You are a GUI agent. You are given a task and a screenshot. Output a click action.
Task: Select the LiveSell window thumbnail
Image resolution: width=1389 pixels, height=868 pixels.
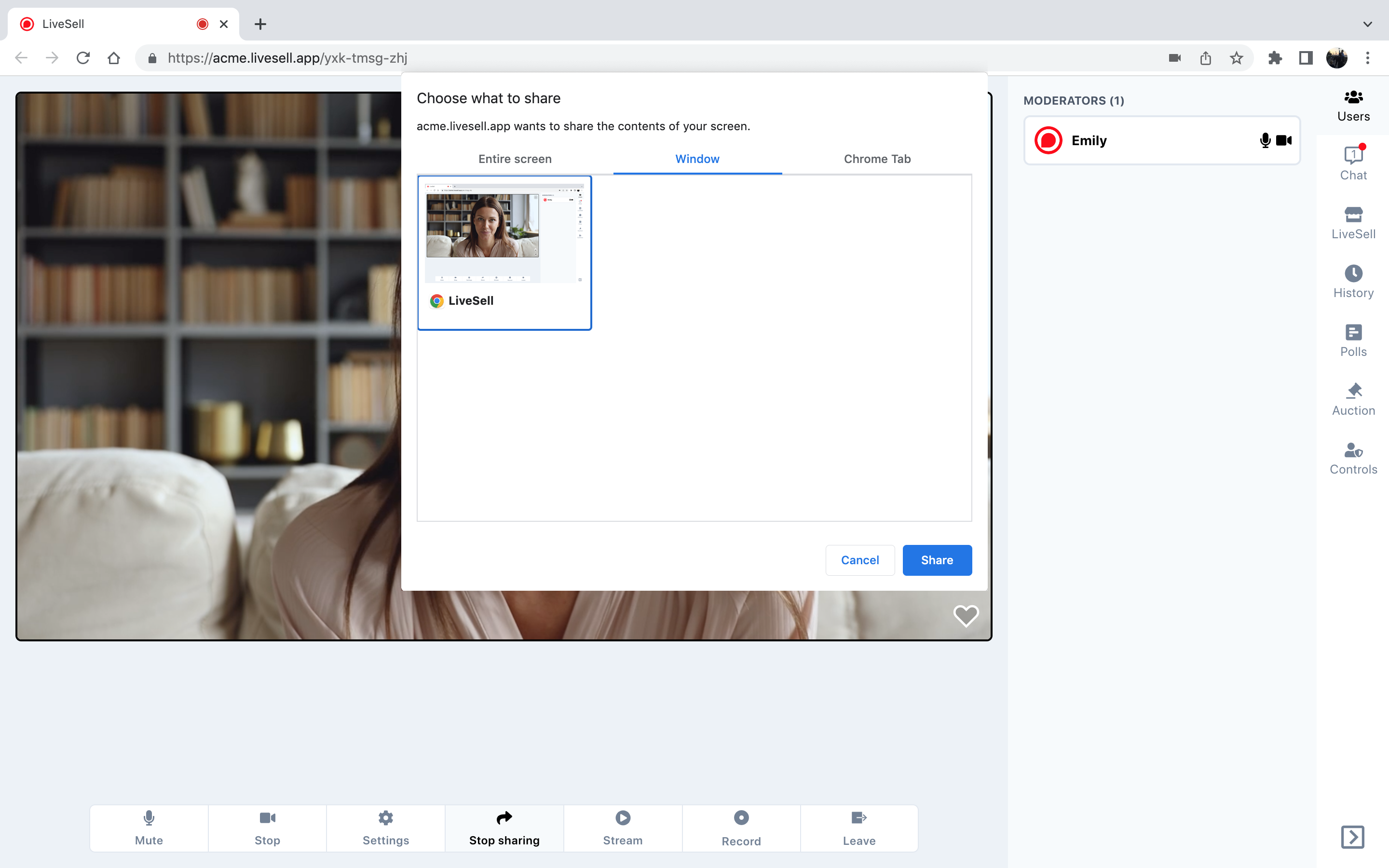(504, 253)
